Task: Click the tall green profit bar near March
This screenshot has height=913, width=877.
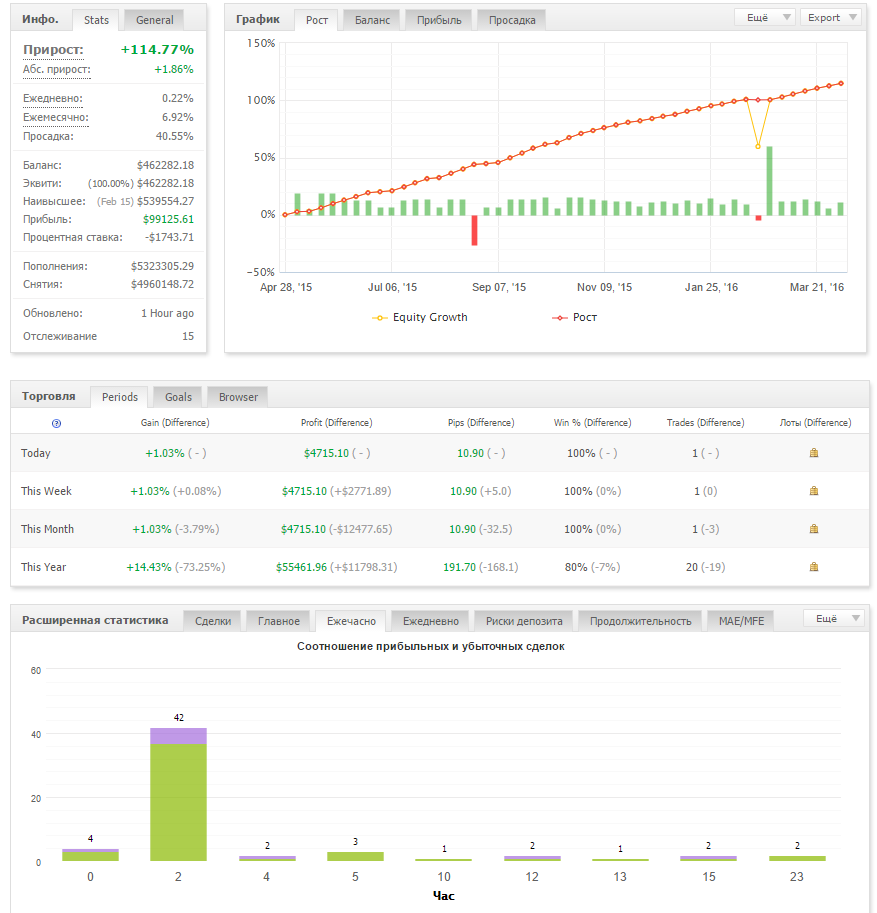Action: (x=770, y=181)
